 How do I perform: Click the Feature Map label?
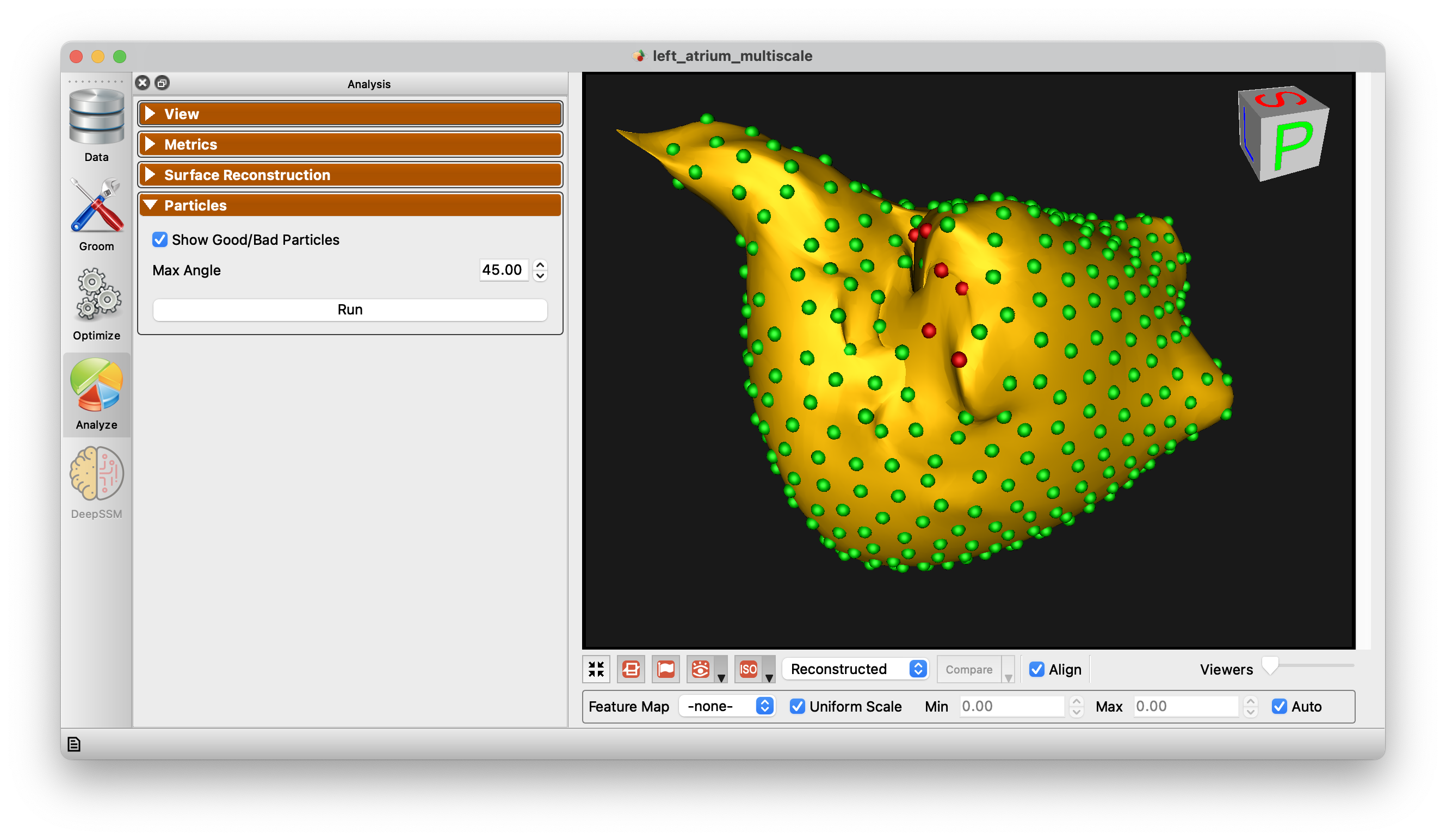[x=629, y=706]
